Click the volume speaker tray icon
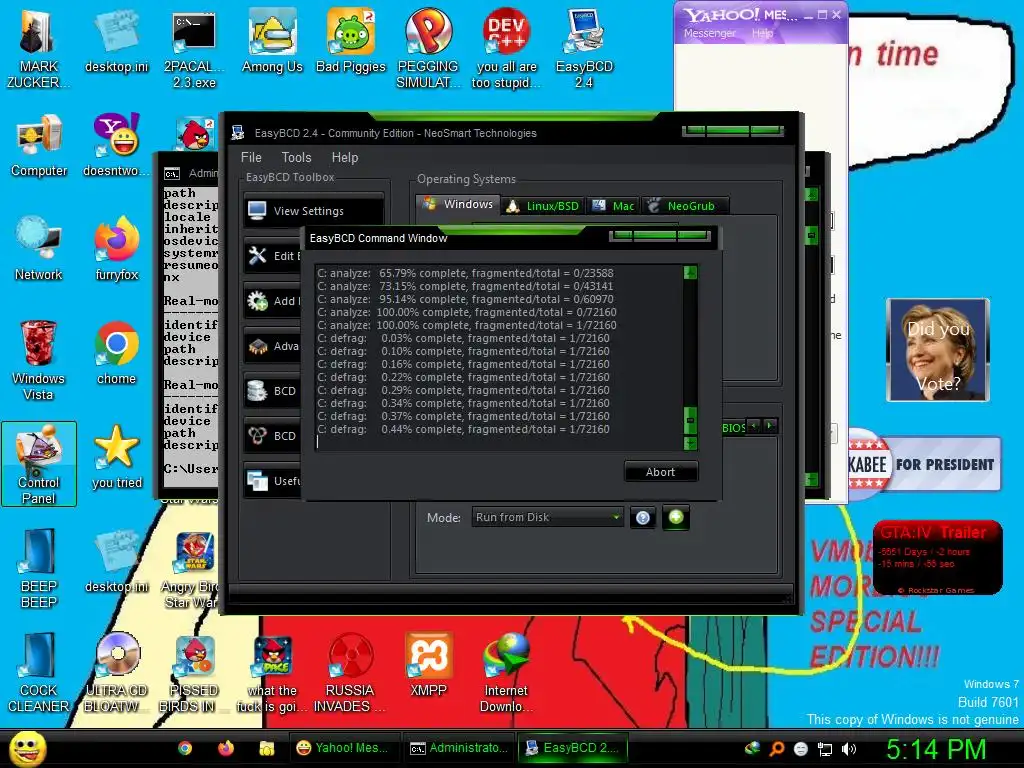This screenshot has width=1024, height=768. pyautogui.click(x=849, y=749)
